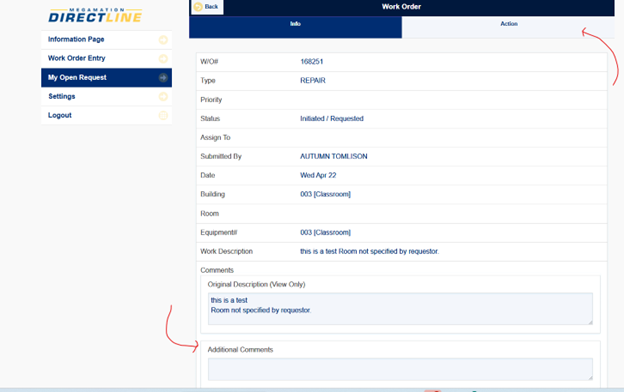This screenshot has height=392, width=624.
Task: Click the work order number 168251
Action: click(312, 62)
